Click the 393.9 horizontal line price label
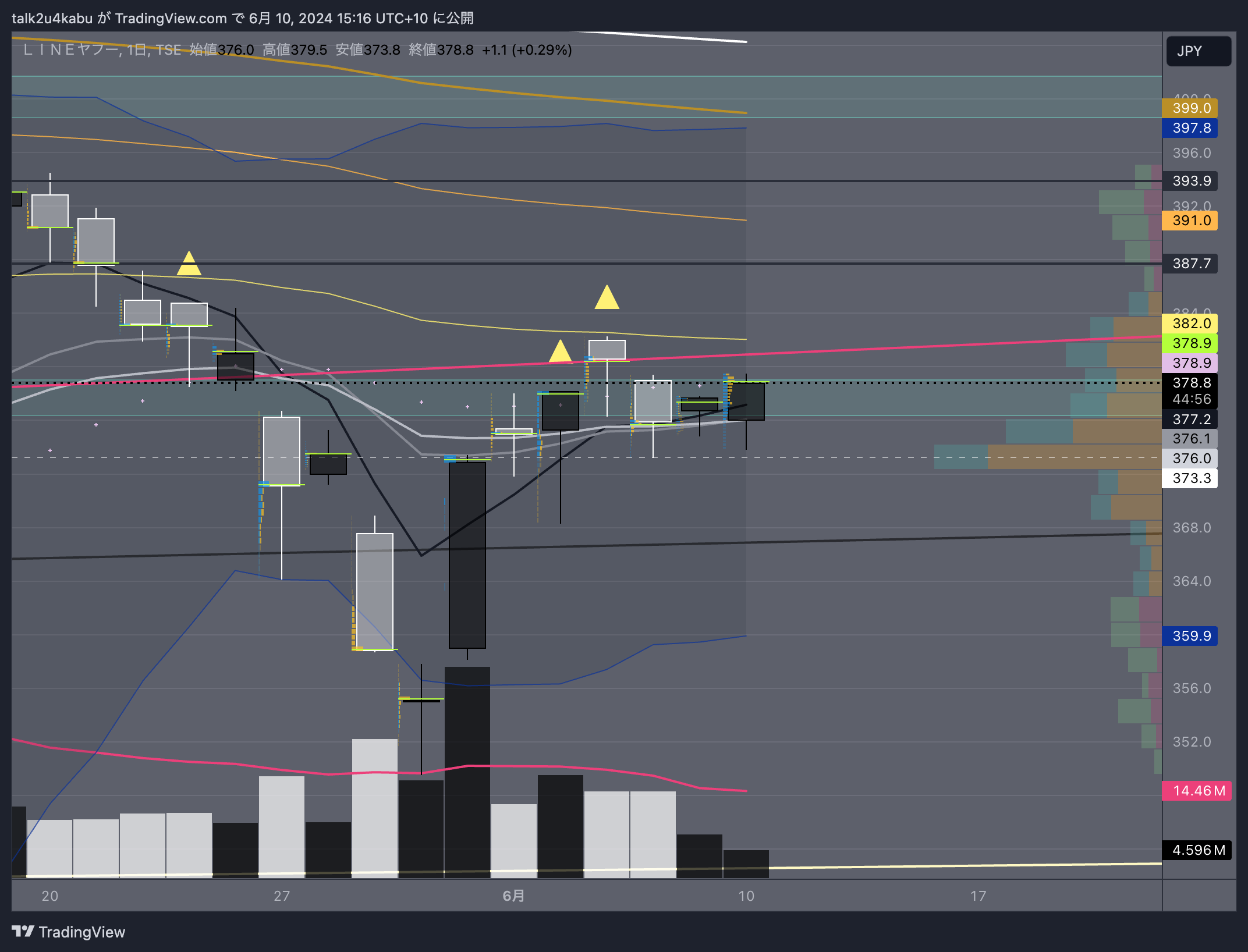Image resolution: width=1248 pixels, height=952 pixels. [1190, 181]
